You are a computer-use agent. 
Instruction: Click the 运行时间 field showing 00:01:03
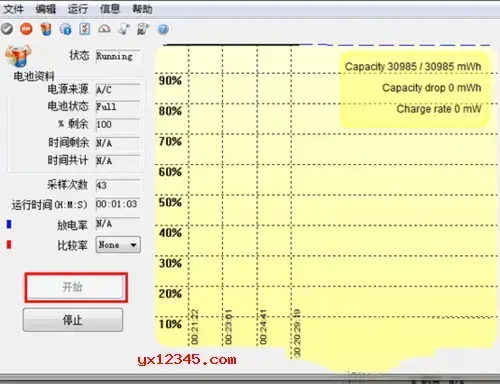(x=118, y=204)
